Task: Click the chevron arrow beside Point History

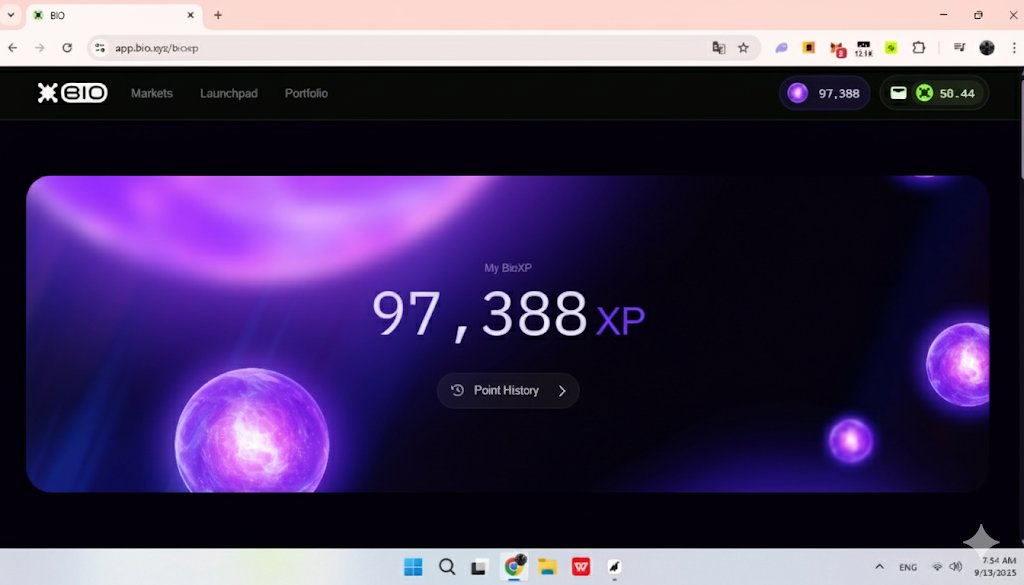Action: pos(562,390)
